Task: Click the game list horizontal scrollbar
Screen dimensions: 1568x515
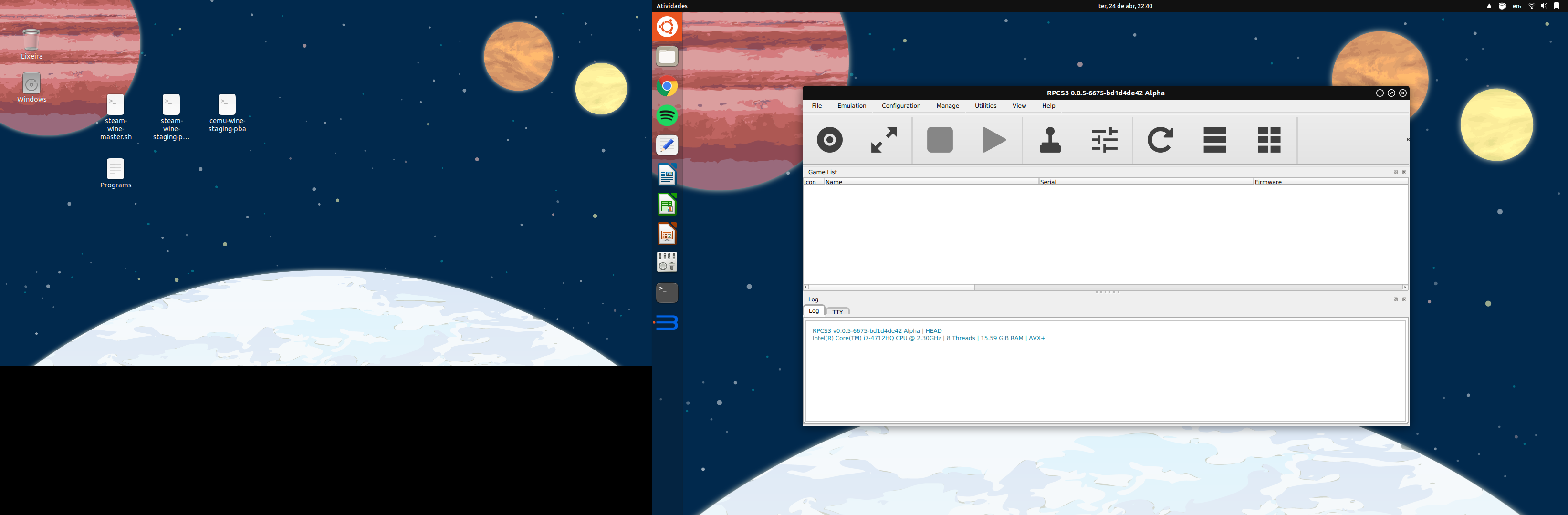Action: (x=892, y=287)
